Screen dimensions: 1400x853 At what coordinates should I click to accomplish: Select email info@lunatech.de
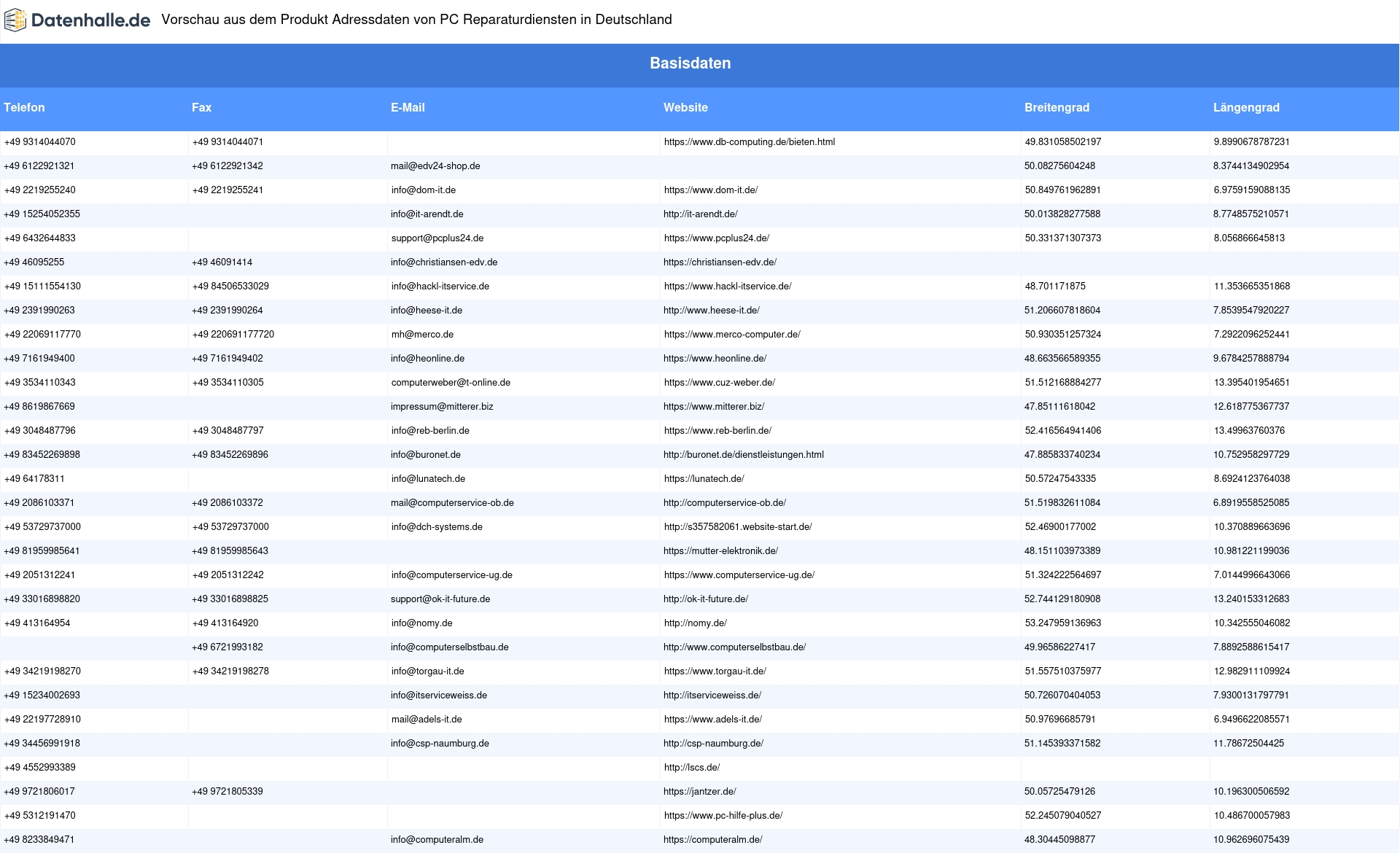[428, 479]
